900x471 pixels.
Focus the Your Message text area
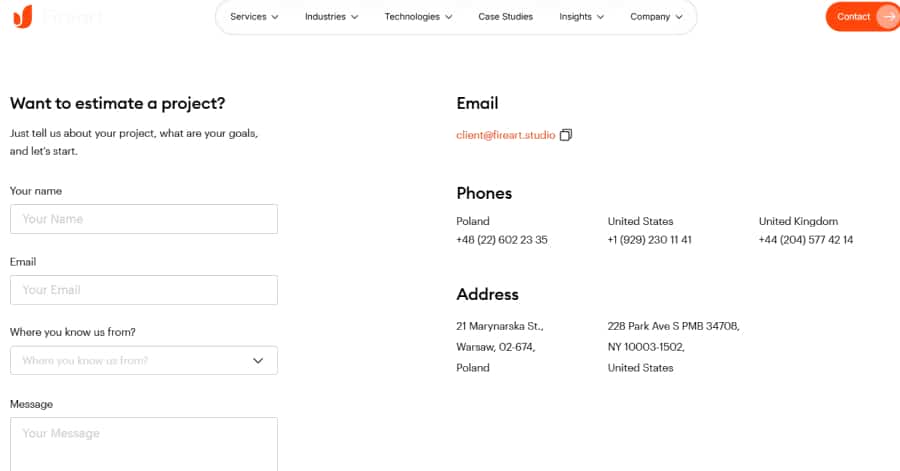pyautogui.click(x=143, y=444)
